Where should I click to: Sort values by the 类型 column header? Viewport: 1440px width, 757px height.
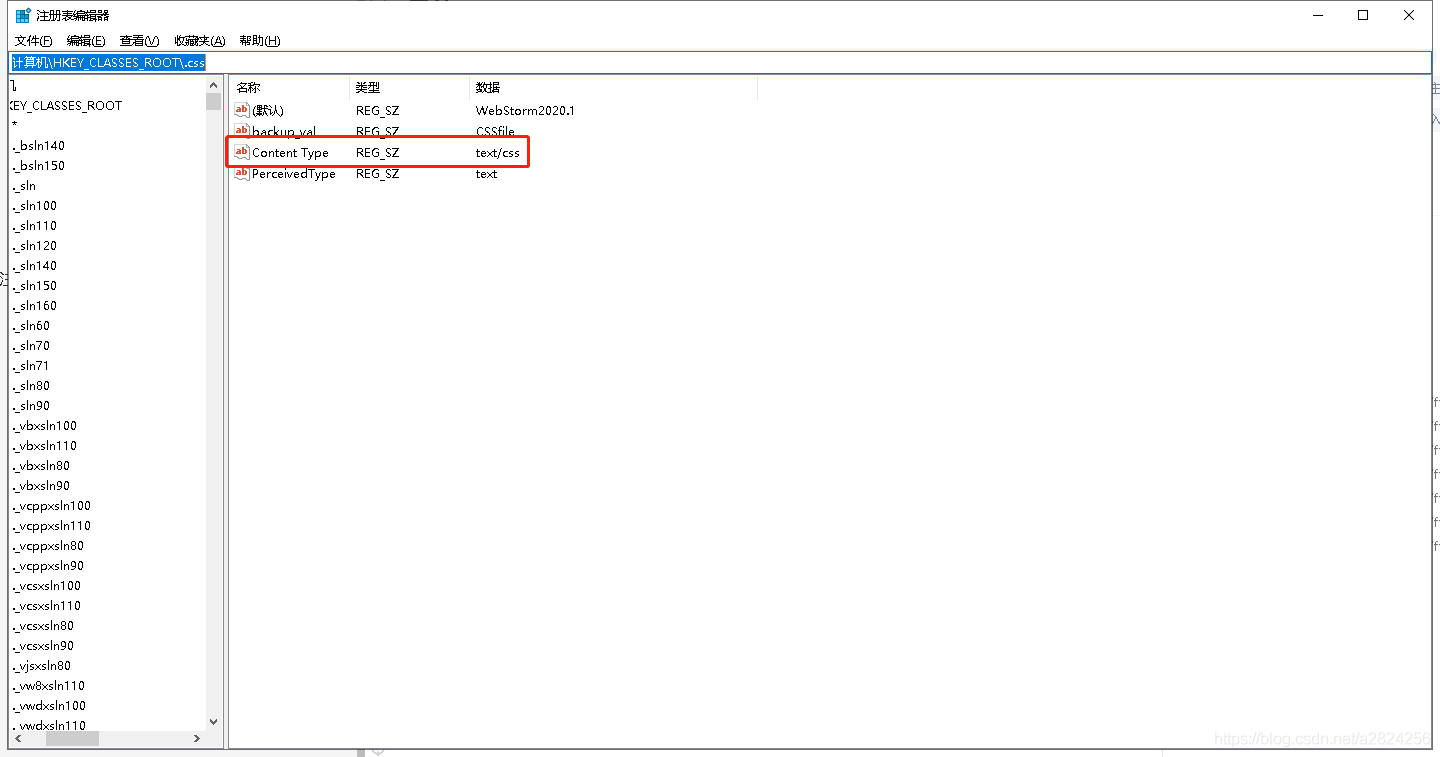pos(368,87)
